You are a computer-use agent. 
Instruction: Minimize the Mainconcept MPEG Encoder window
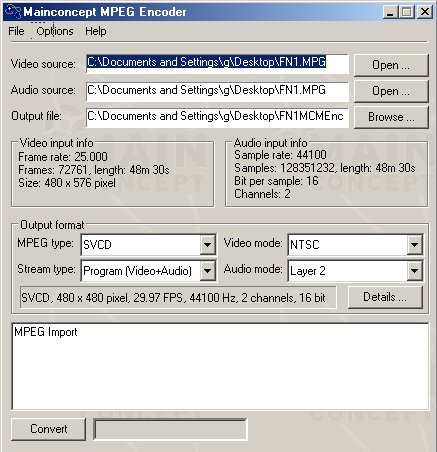(390, 12)
